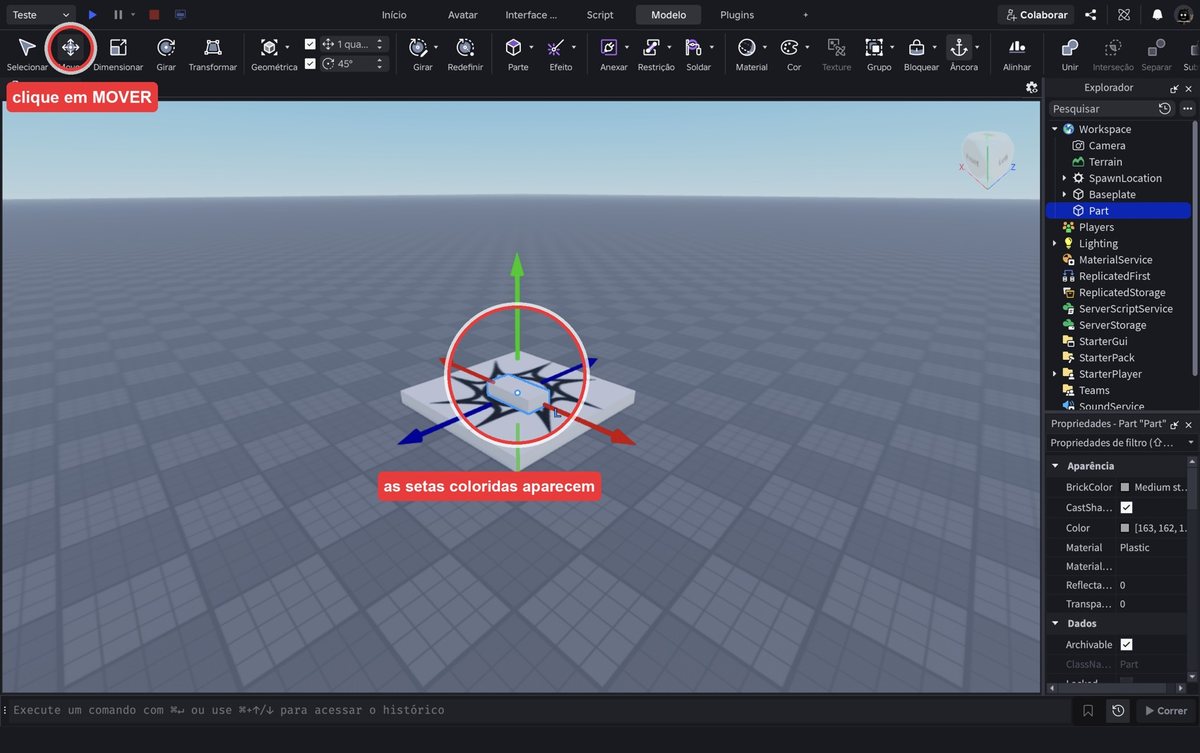Image resolution: width=1200 pixels, height=753 pixels.
Task: Open the Cor dropdown arrow
Action: pyautogui.click(x=808, y=47)
